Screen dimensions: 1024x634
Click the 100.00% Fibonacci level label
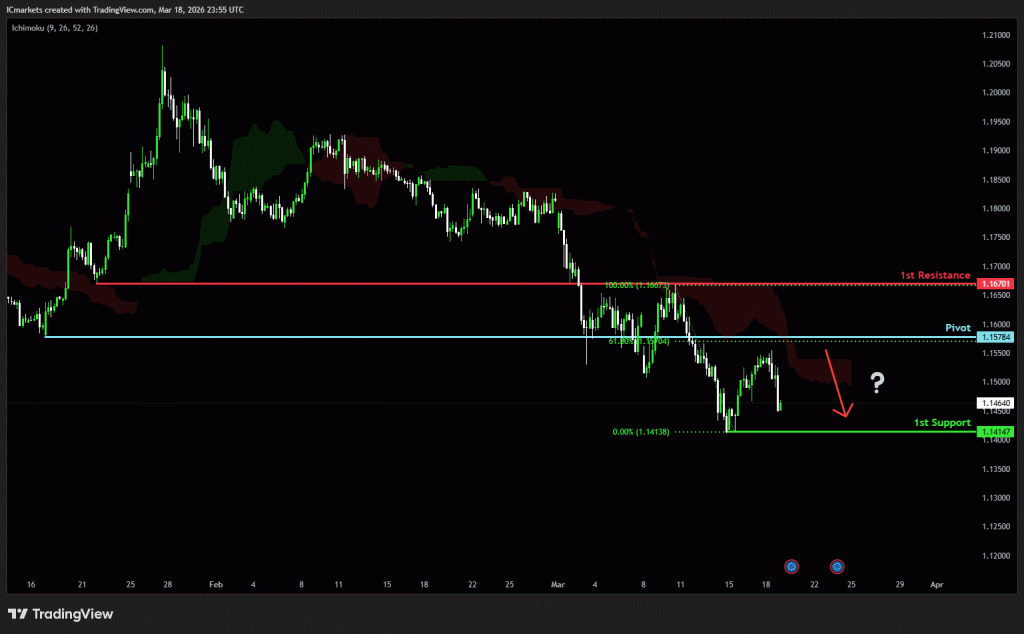(x=636, y=285)
